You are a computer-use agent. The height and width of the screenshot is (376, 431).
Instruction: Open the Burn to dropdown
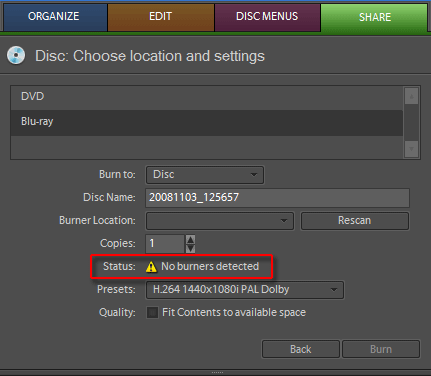[205, 175]
